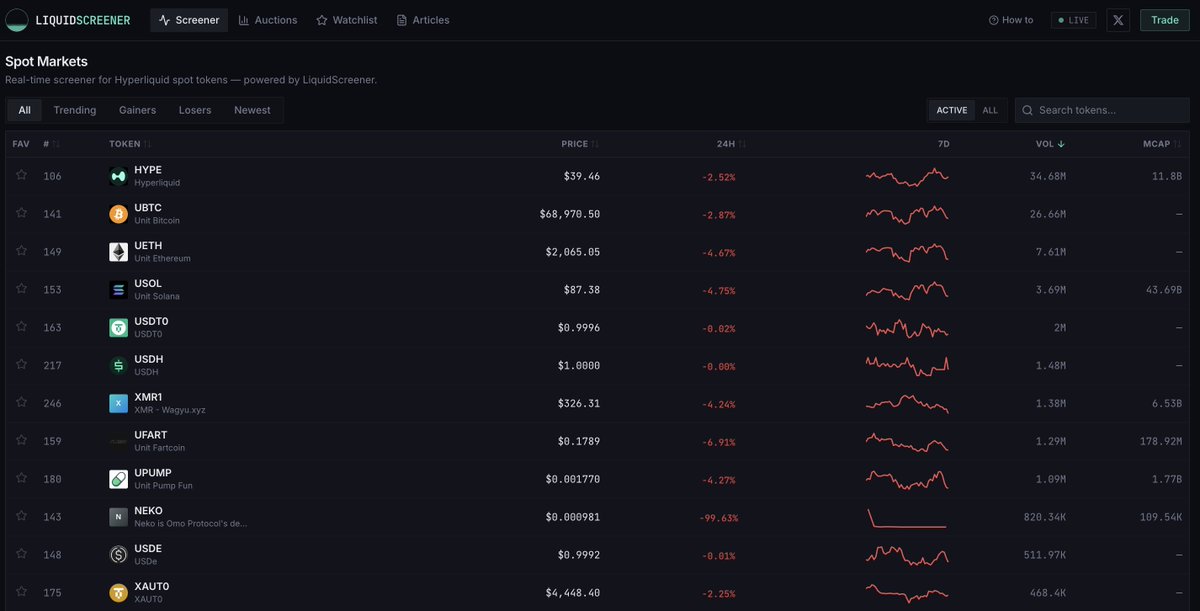Click the LiquidScreener logo icon
The image size is (1200, 611).
17,20
